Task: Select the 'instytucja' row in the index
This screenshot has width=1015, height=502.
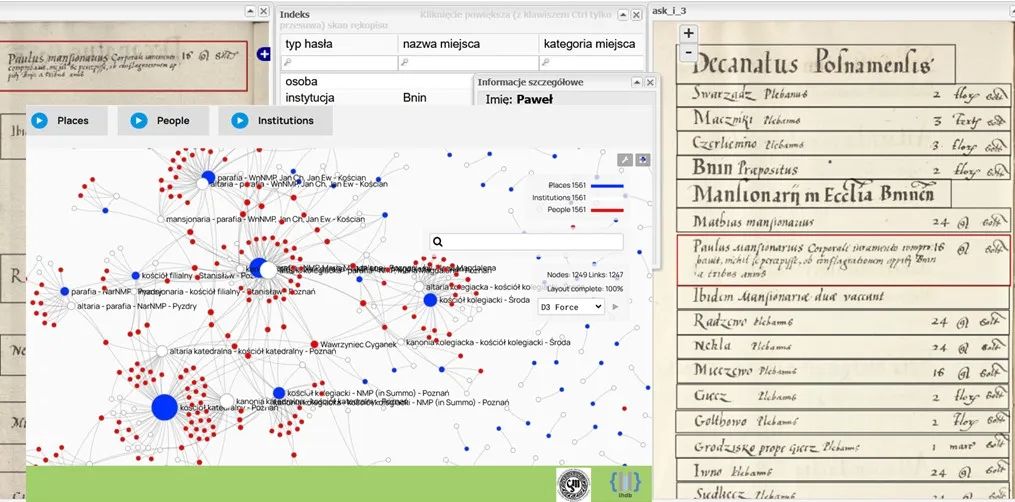Action: [x=310, y=98]
